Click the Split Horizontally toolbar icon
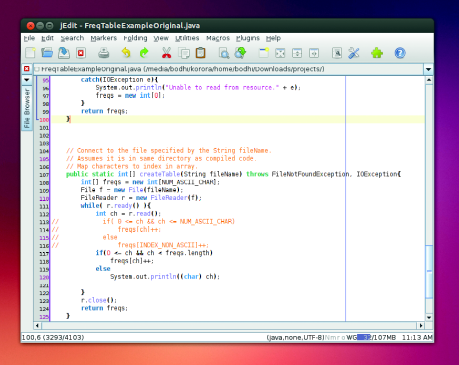The width and height of the screenshot is (459, 365). click(x=297, y=53)
